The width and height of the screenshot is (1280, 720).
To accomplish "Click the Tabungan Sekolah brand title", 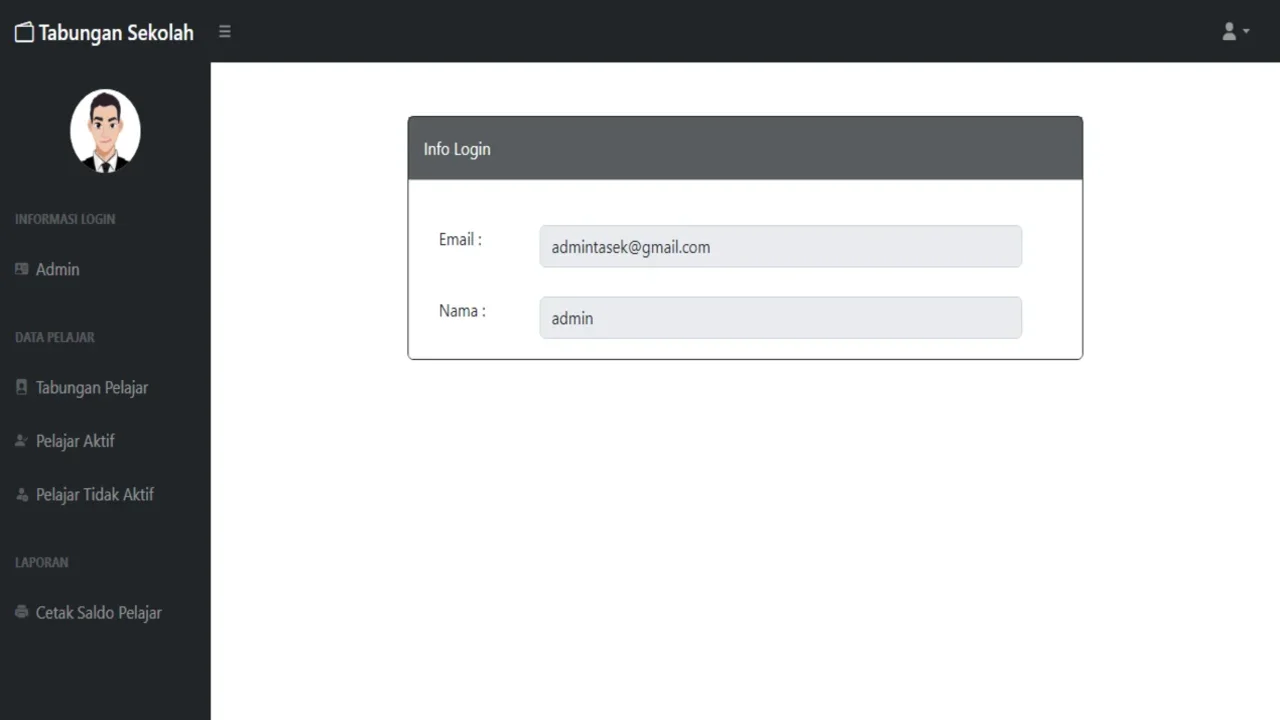I will point(116,32).
